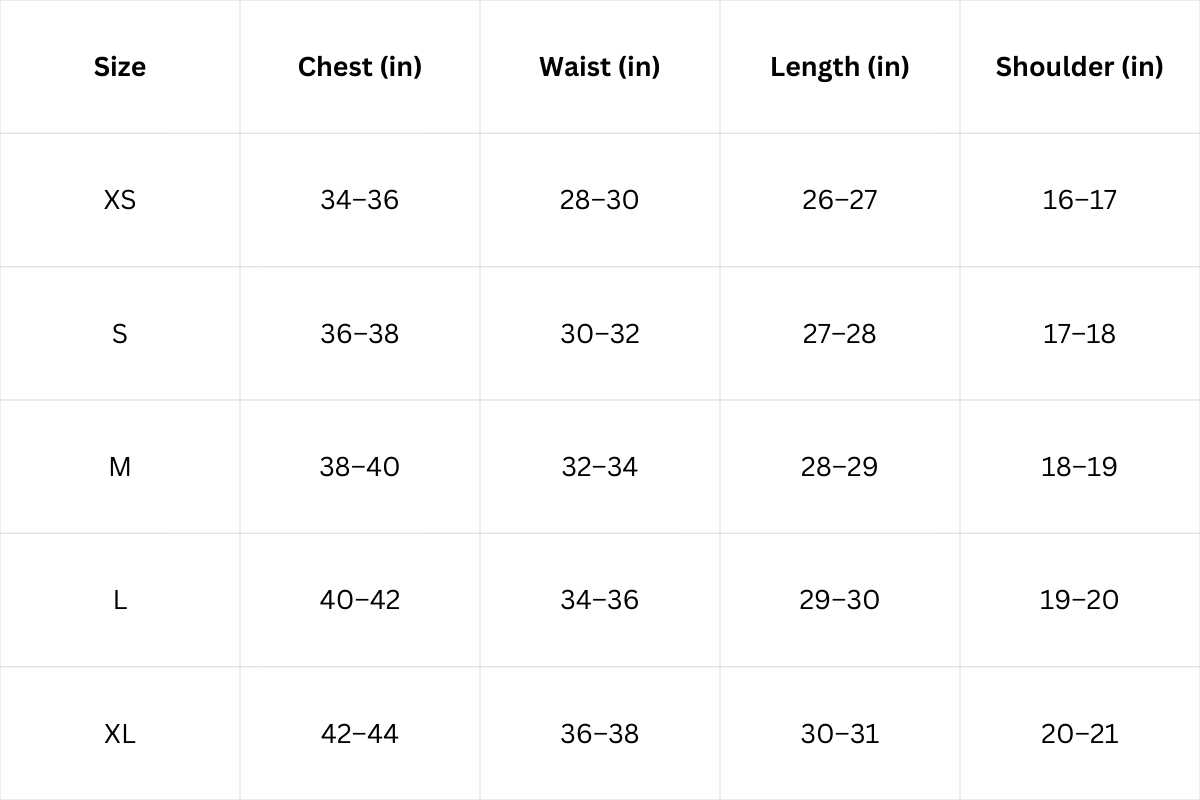Screen dimensions: 1200x800
Task: Click XL shoulder value 20–21
Action: click(x=1080, y=734)
